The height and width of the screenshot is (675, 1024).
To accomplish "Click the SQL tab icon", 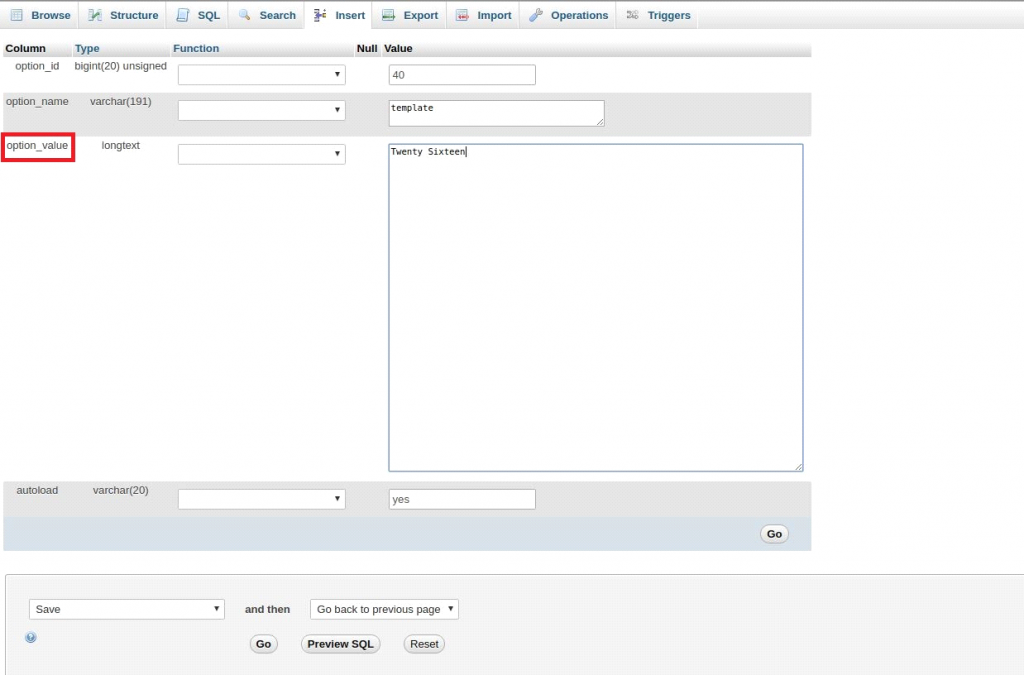I will (x=182, y=15).
